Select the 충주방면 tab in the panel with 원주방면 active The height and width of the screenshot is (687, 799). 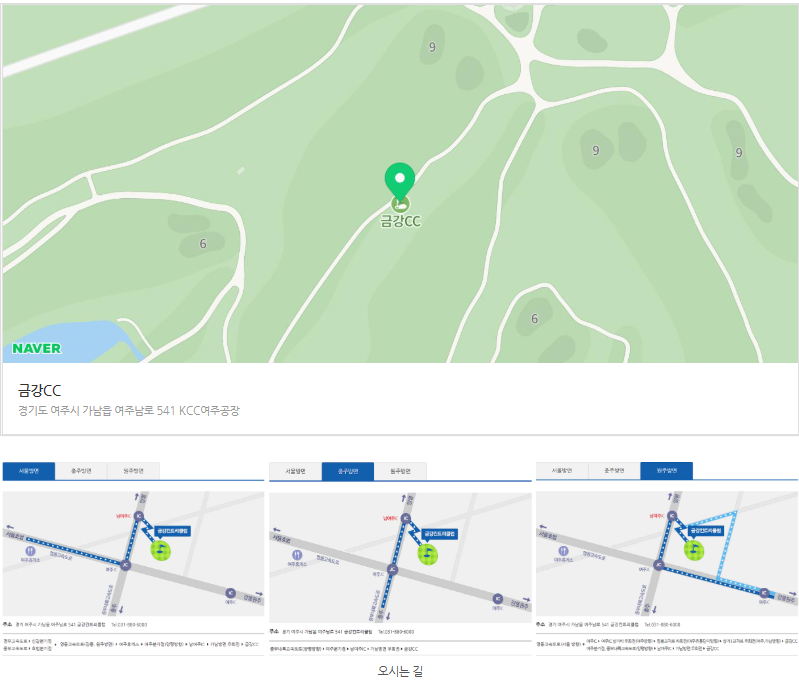[614, 471]
